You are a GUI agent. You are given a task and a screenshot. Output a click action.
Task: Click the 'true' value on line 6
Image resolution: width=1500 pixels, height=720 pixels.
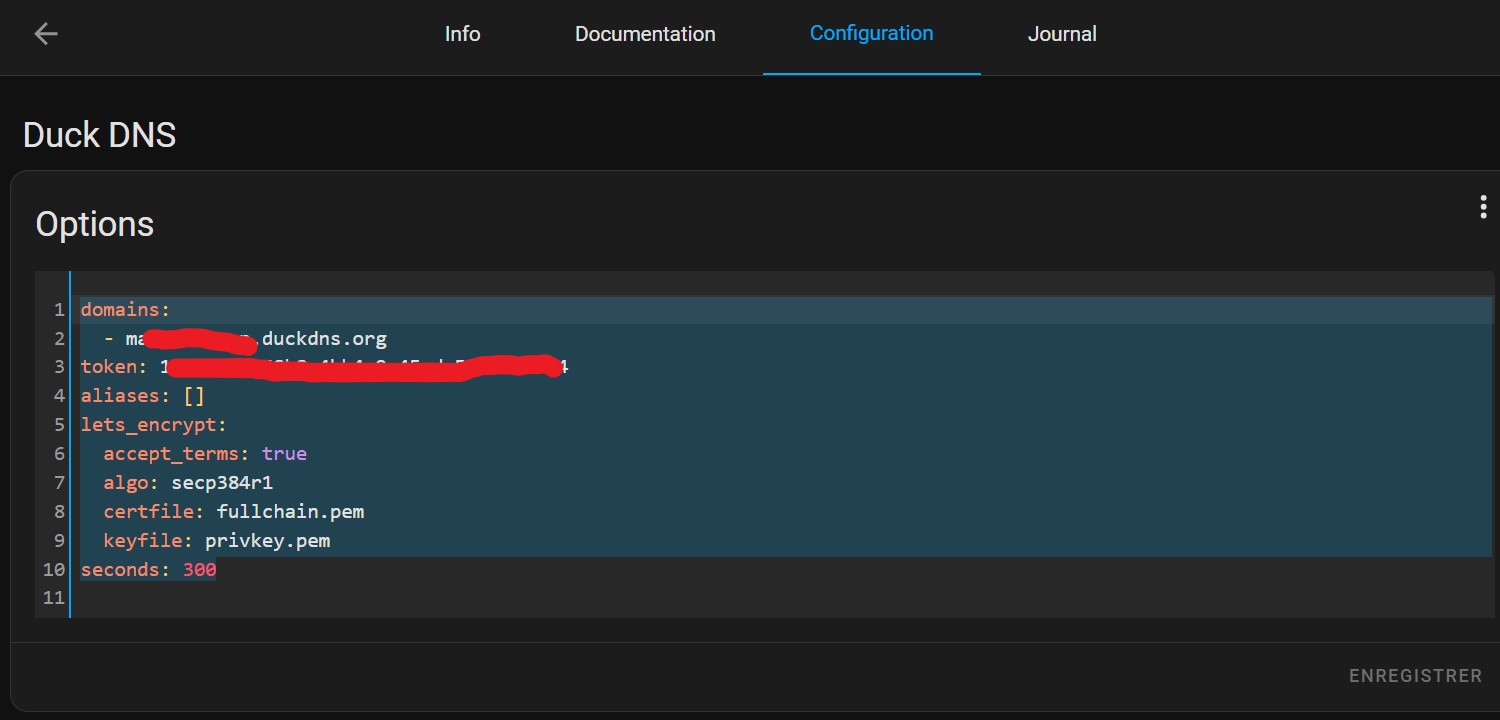[284, 453]
